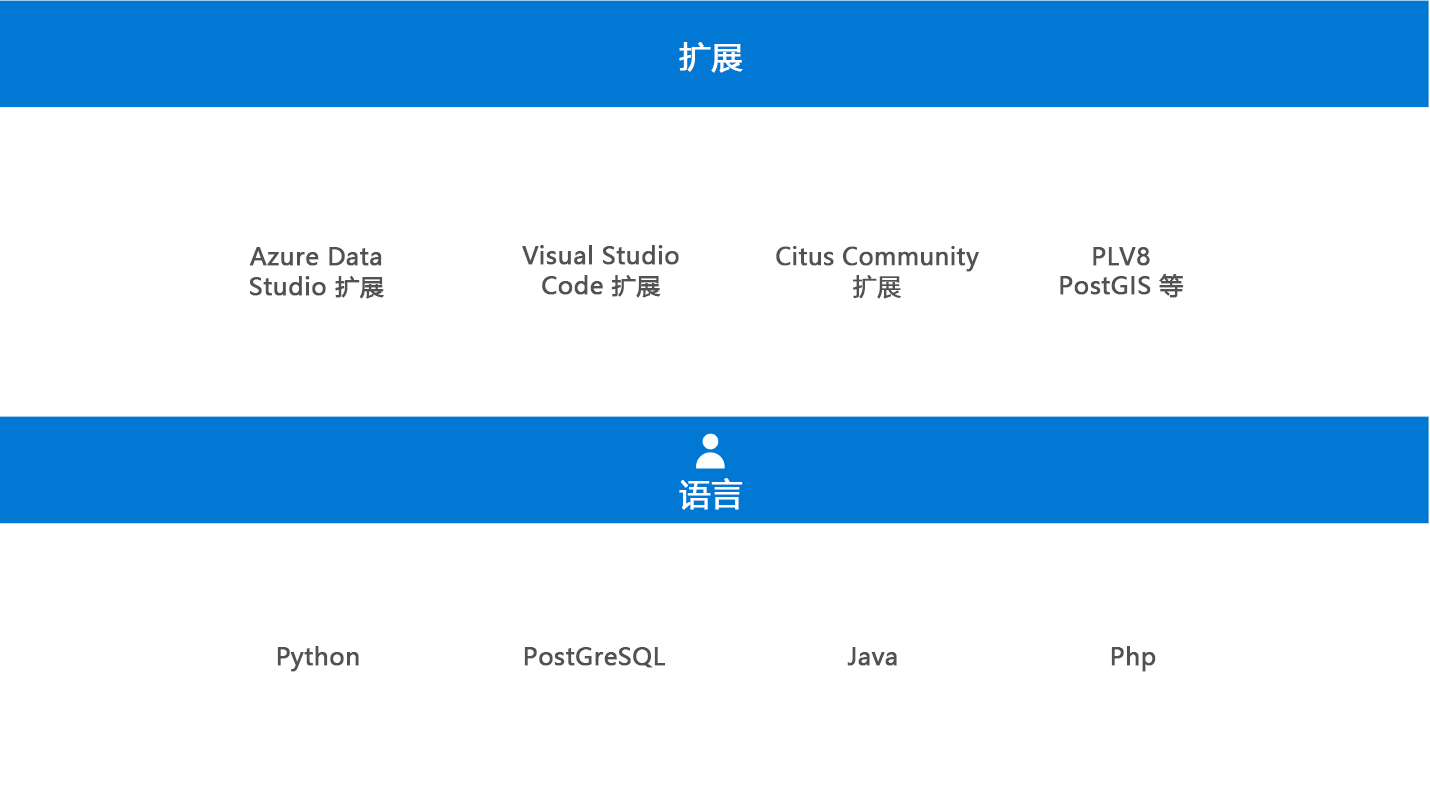Screen dimensions: 1430x804
Task: Switch to the 语言 section banner
Action: tap(711, 470)
